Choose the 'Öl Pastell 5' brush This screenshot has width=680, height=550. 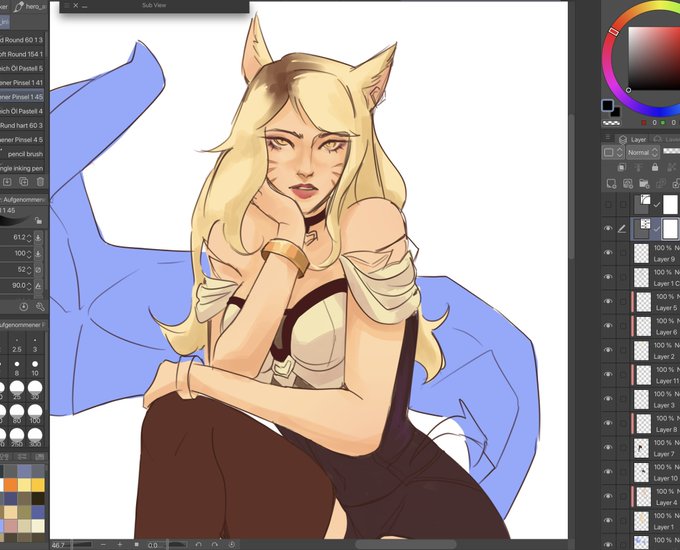23,68
